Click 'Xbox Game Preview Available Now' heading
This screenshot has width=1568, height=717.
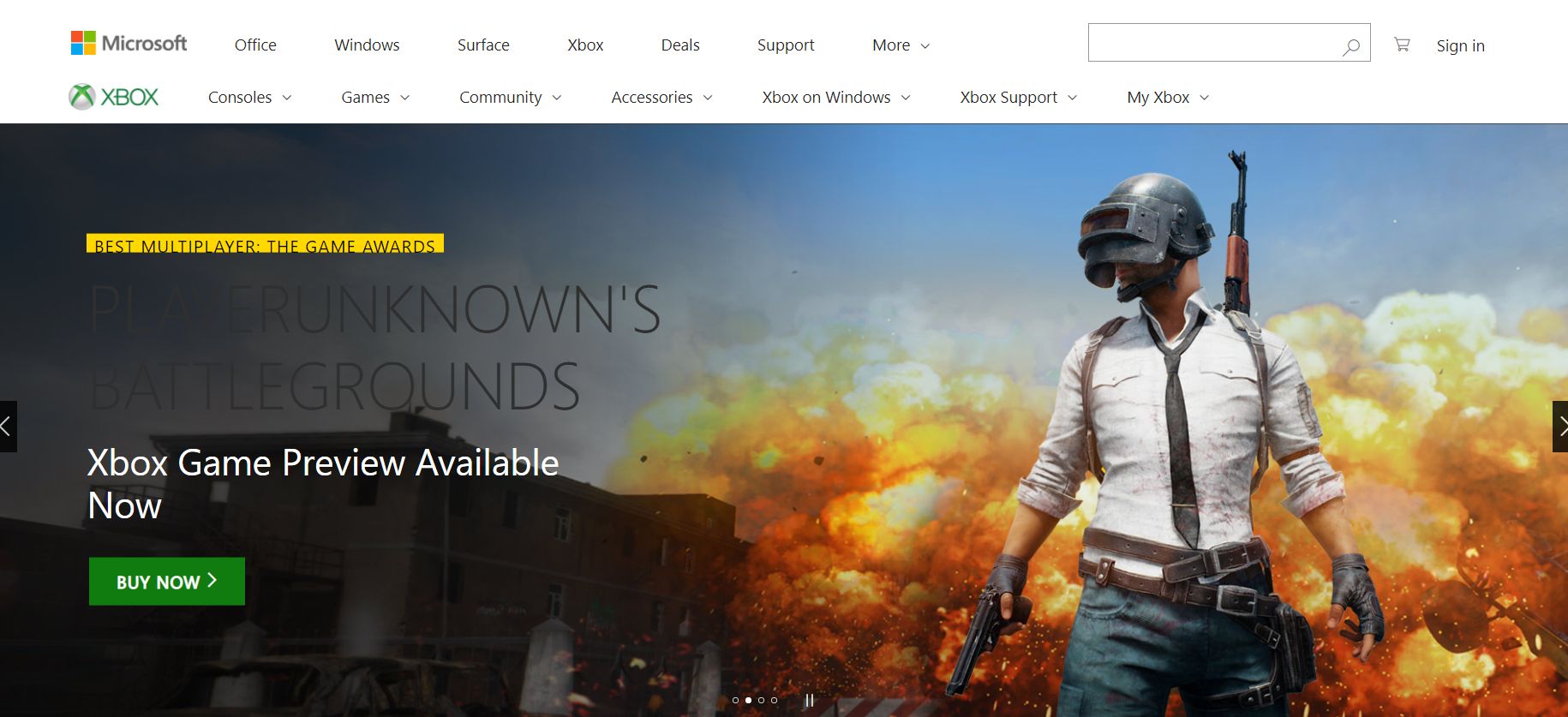(x=323, y=484)
